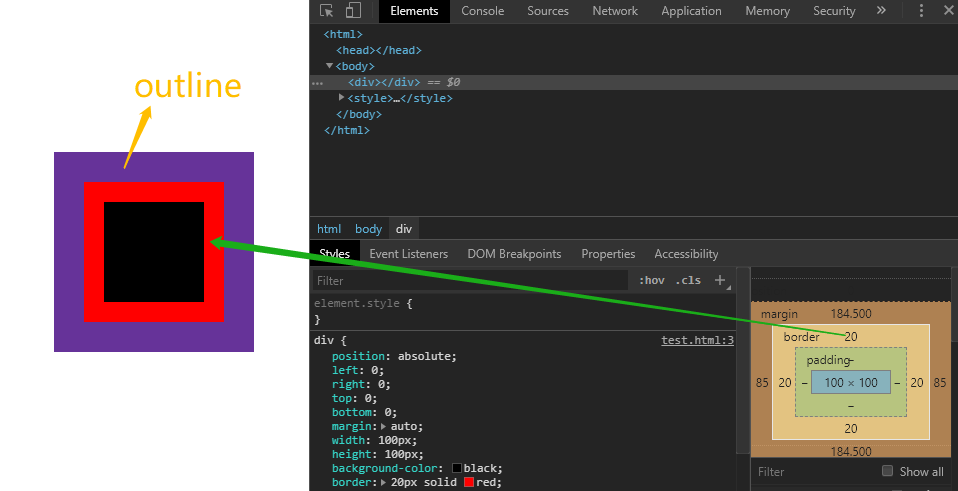Expand the style node in DOM tree
Image resolution: width=958 pixels, height=491 pixels.
[x=342, y=98]
